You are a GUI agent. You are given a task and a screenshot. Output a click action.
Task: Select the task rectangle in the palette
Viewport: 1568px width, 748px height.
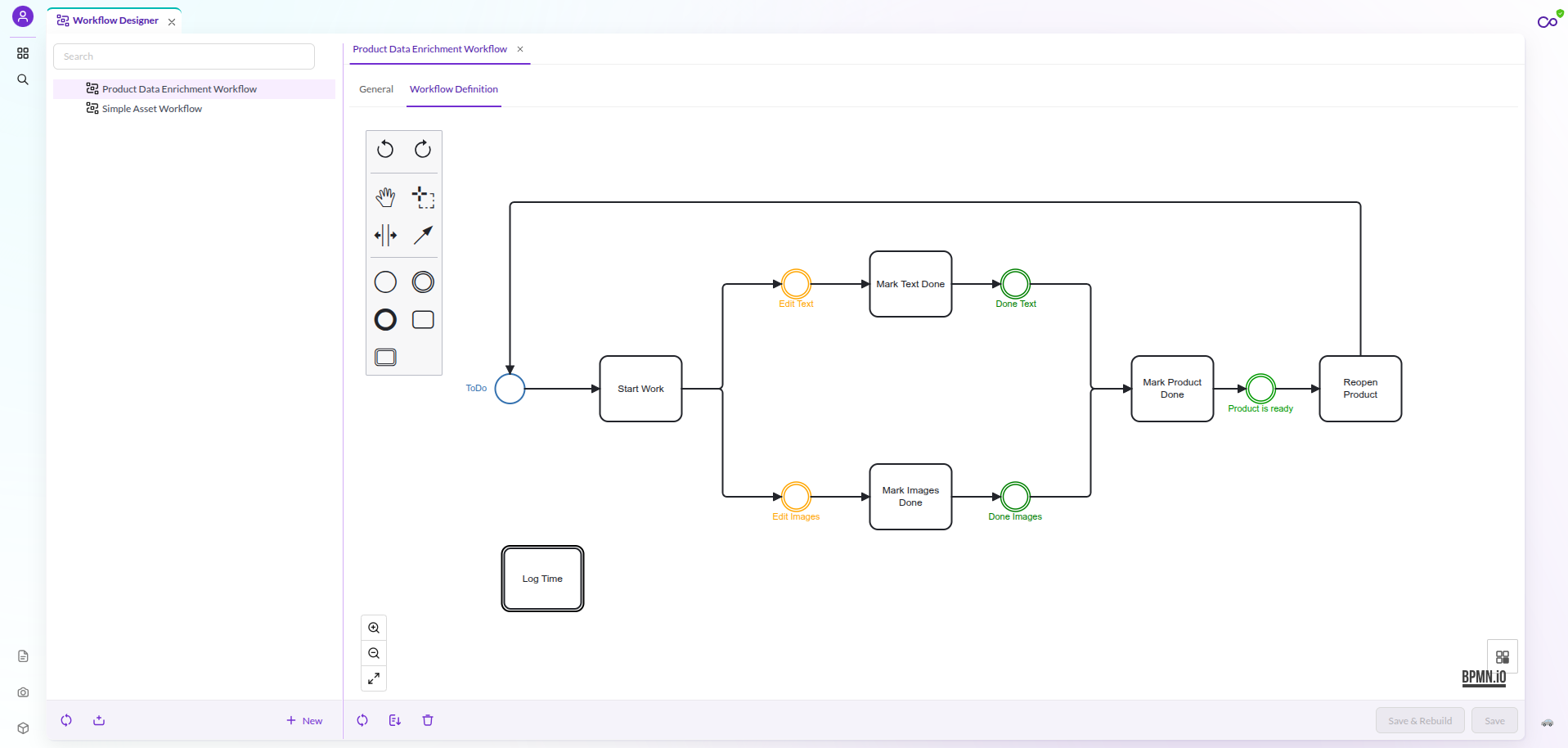coord(423,320)
